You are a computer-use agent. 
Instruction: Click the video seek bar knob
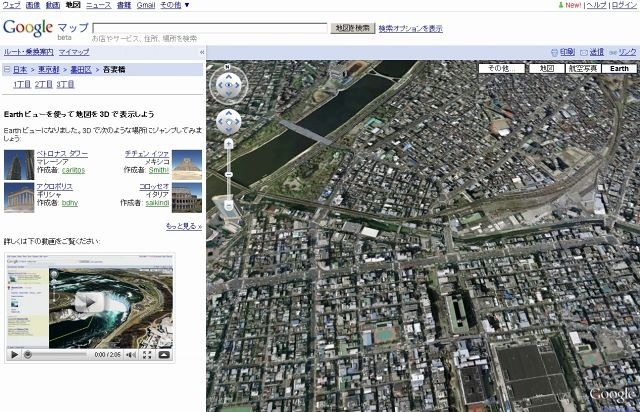point(28,354)
